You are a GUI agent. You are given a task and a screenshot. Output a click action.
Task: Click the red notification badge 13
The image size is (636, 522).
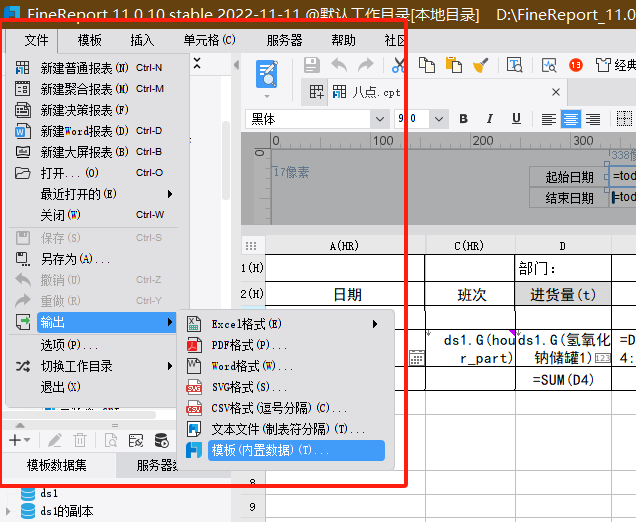click(576, 65)
